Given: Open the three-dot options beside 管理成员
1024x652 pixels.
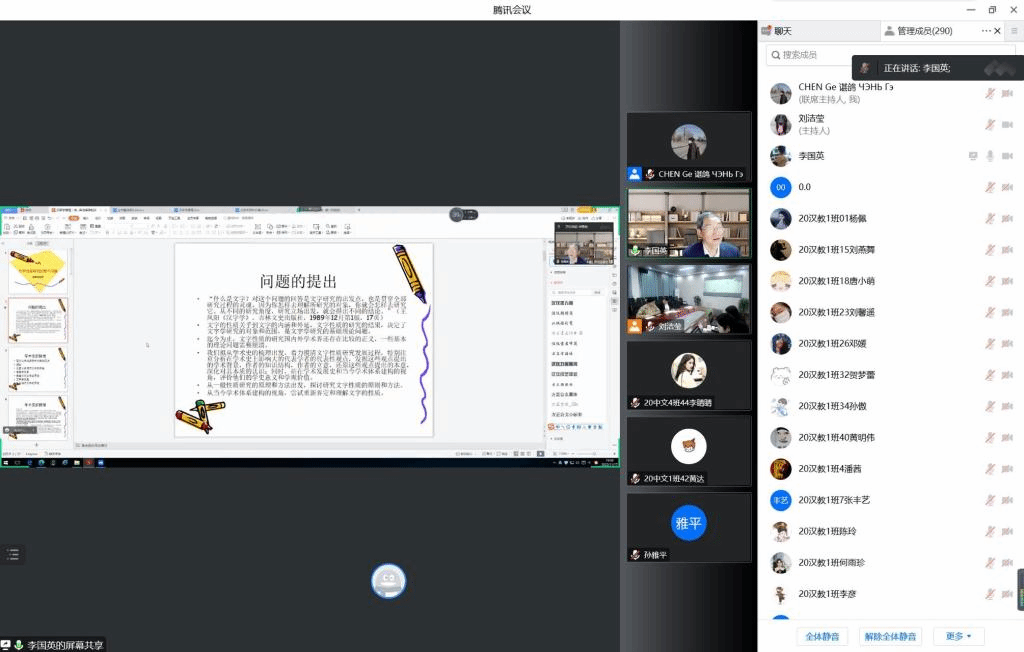Looking at the screenshot, I should click(x=985, y=31).
